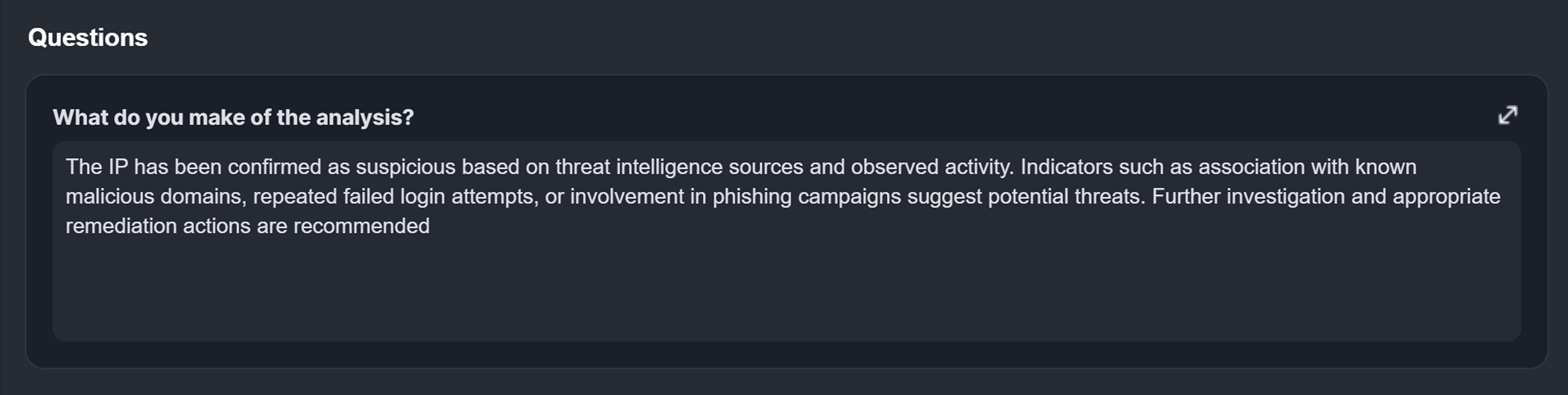Click the 'What do you make of the analysis?' label
The width and height of the screenshot is (1568, 395).
click(233, 117)
